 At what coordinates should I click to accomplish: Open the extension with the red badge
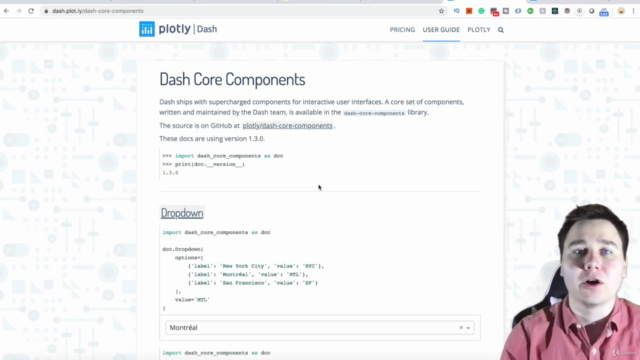(x=494, y=11)
